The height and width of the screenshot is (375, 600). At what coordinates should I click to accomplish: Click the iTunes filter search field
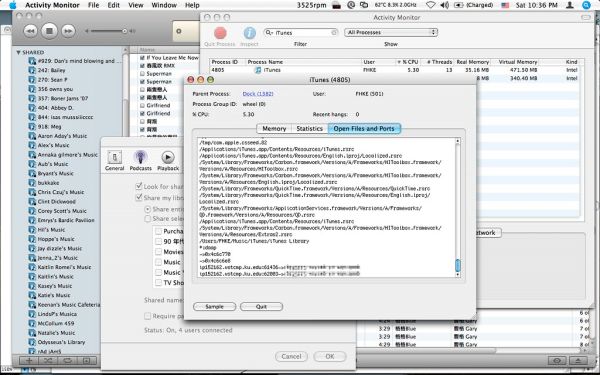tap(301, 33)
